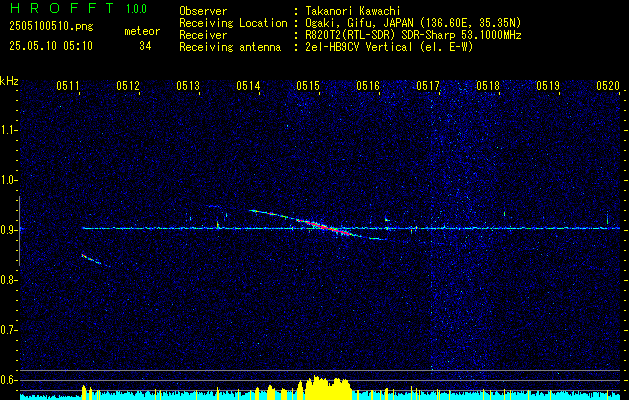Click the kHz axis unit label
This screenshot has height=400, width=629.
point(9,81)
